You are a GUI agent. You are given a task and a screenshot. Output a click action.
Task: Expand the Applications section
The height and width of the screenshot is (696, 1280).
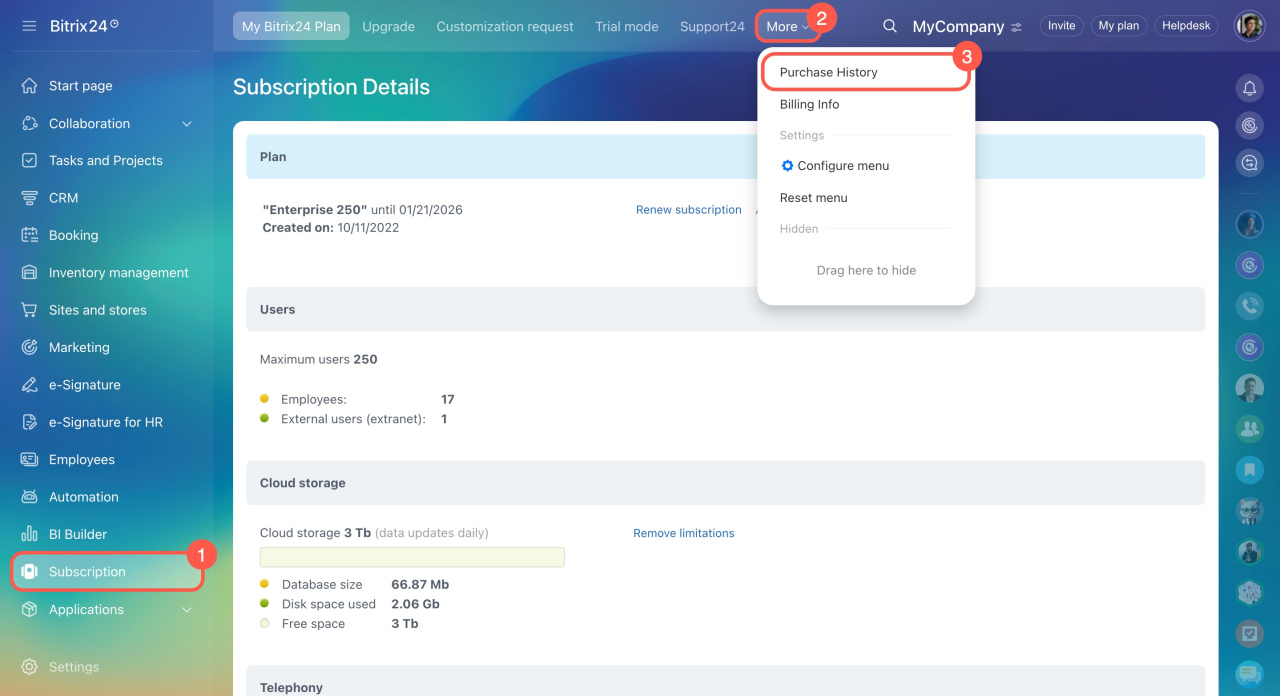186,610
